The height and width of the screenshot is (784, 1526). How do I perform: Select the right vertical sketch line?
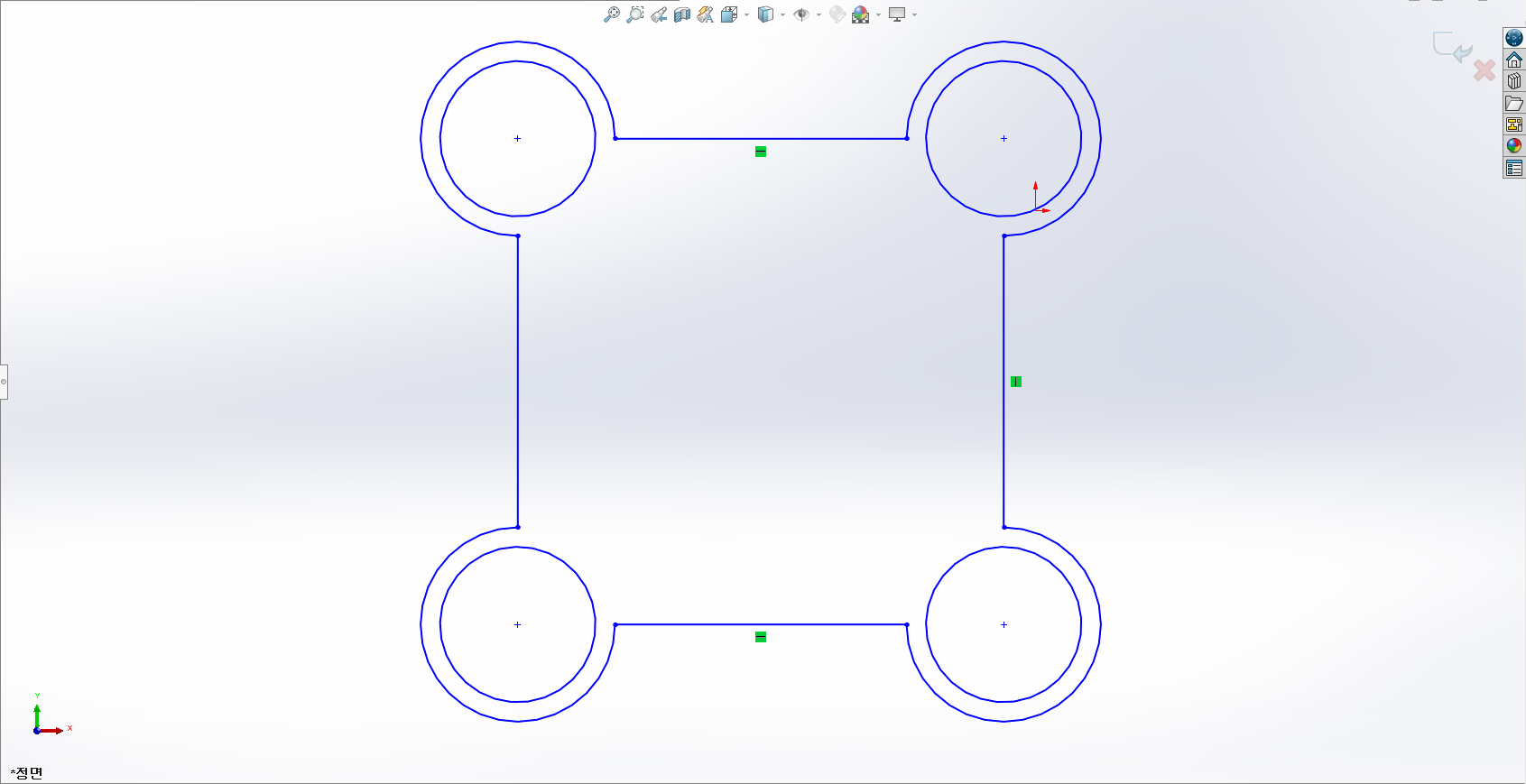pyautogui.click(x=1003, y=382)
